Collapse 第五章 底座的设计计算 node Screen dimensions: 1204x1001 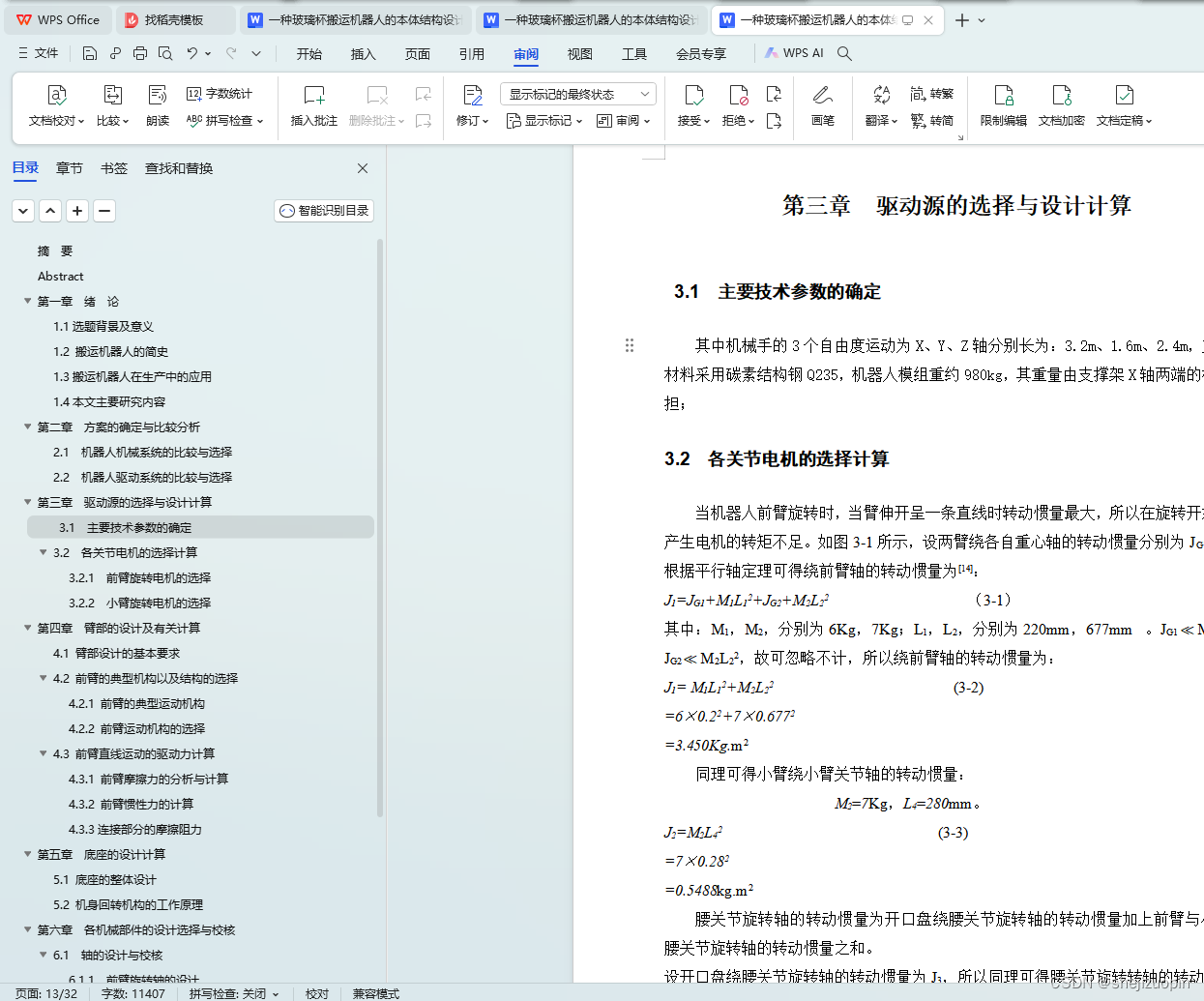[27, 854]
